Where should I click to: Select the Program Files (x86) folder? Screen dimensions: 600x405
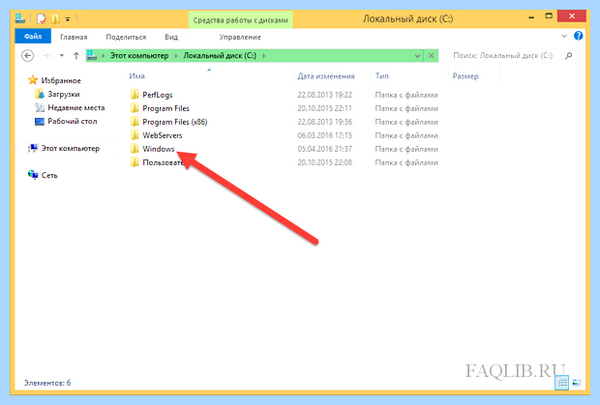(175, 122)
